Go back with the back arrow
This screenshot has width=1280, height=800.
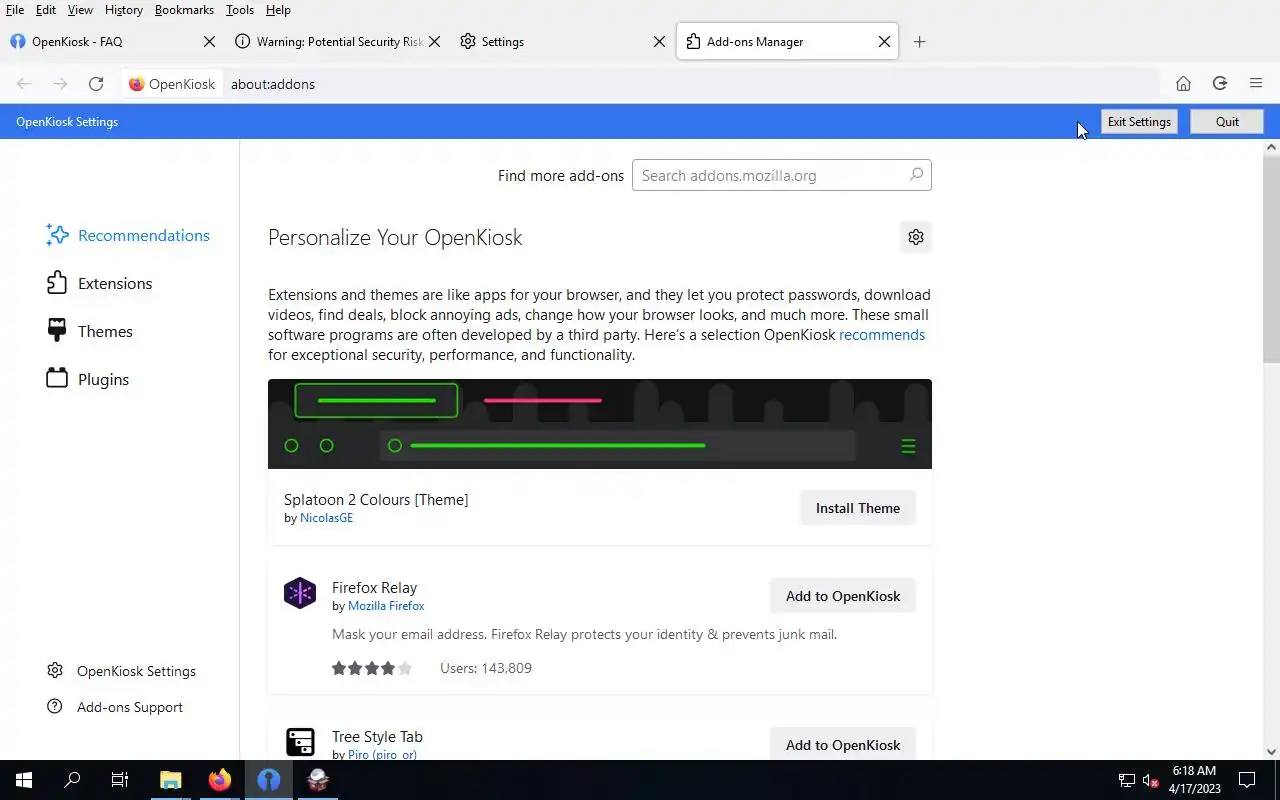pos(24,84)
